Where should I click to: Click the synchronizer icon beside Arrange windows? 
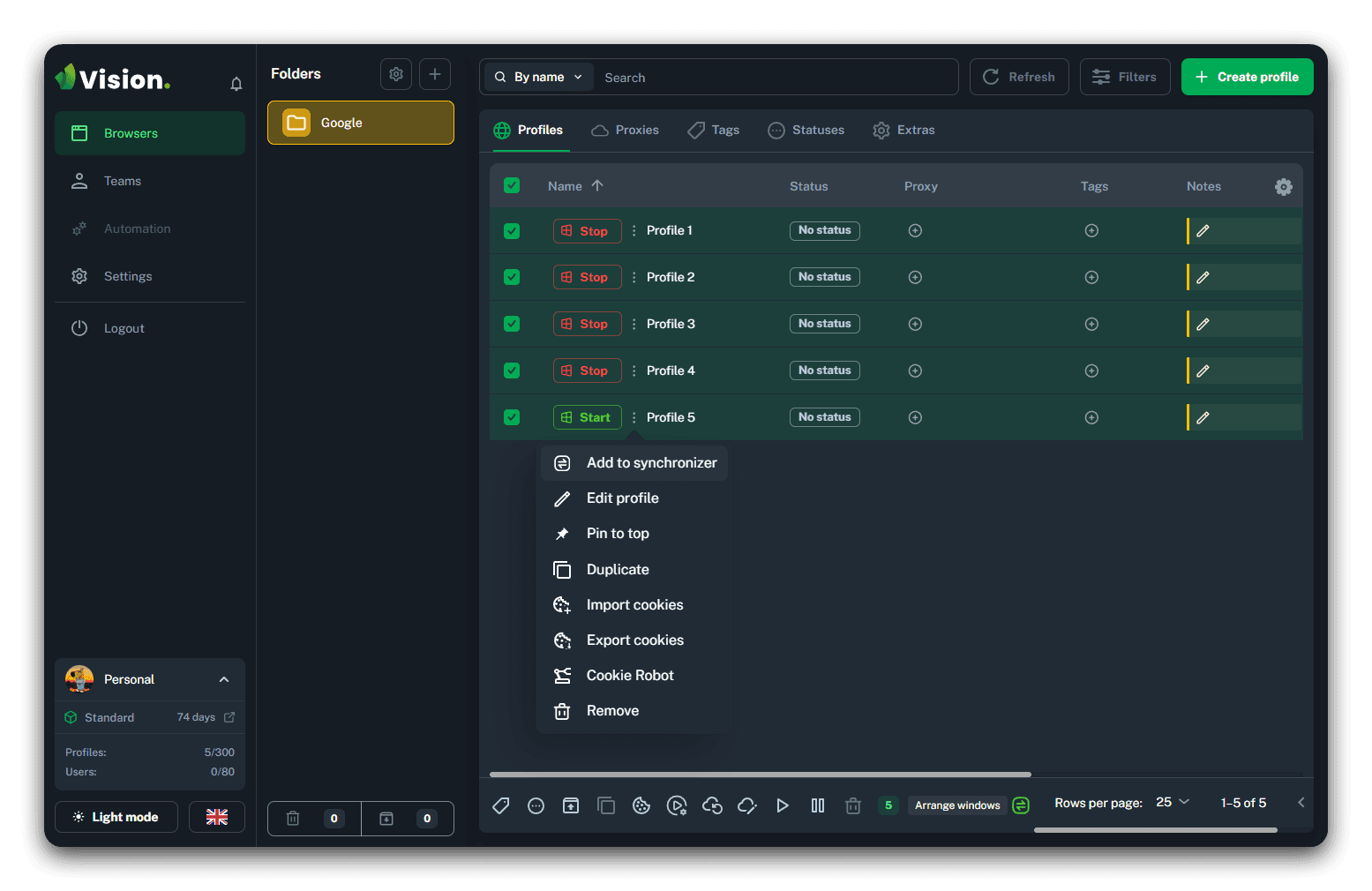[x=1021, y=805]
